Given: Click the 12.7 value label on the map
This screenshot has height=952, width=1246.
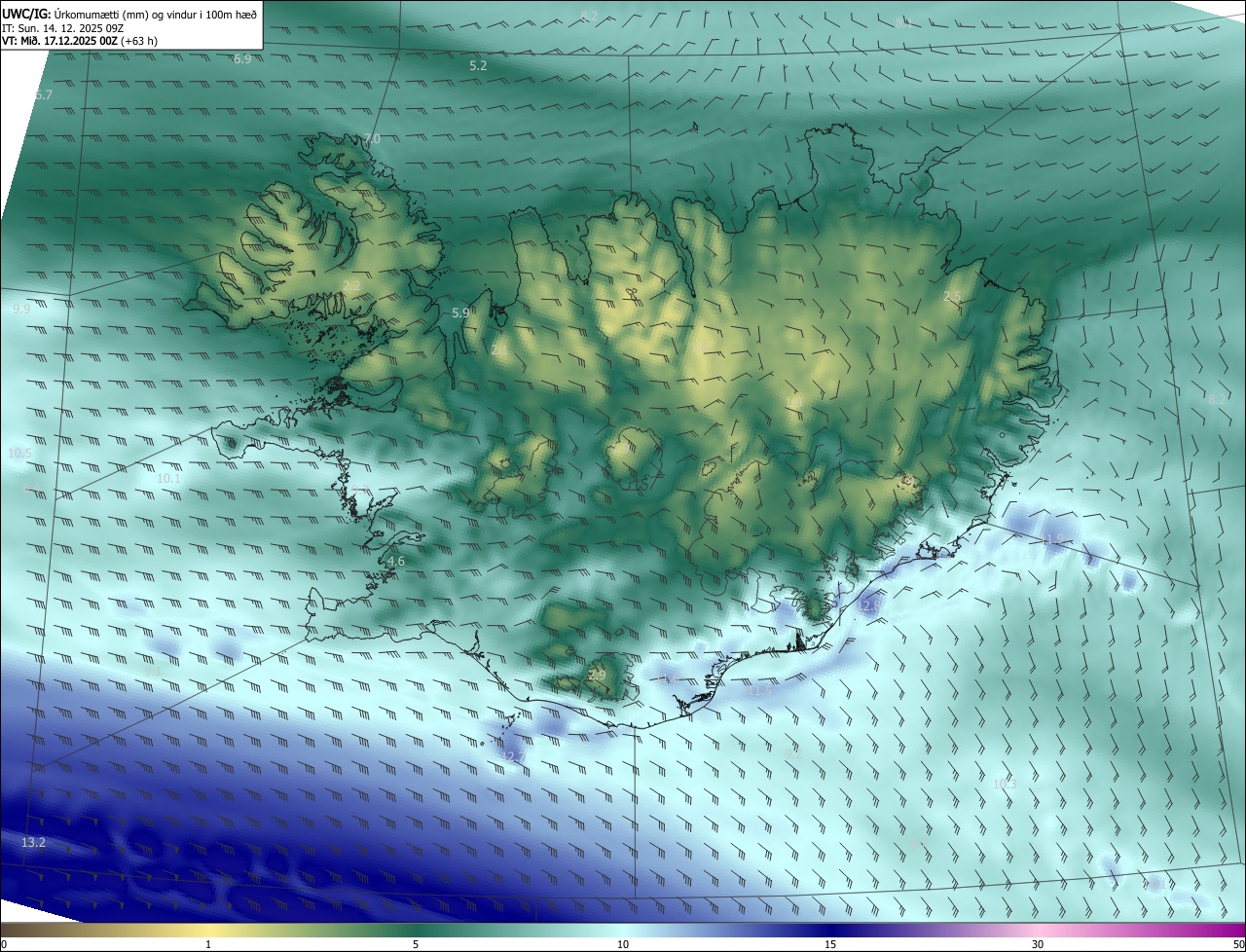Looking at the screenshot, I should click(511, 755).
